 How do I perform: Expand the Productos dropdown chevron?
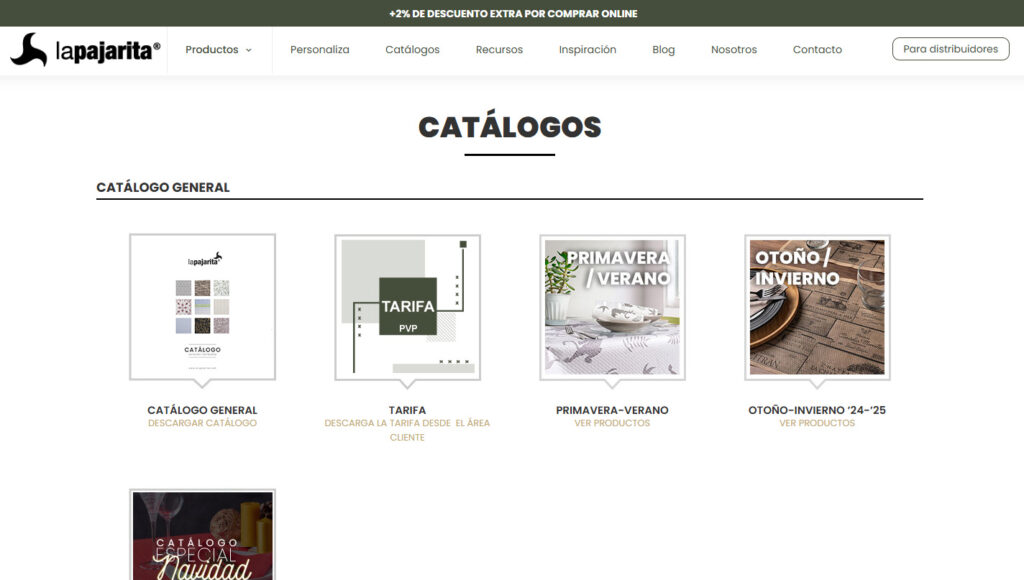point(249,50)
